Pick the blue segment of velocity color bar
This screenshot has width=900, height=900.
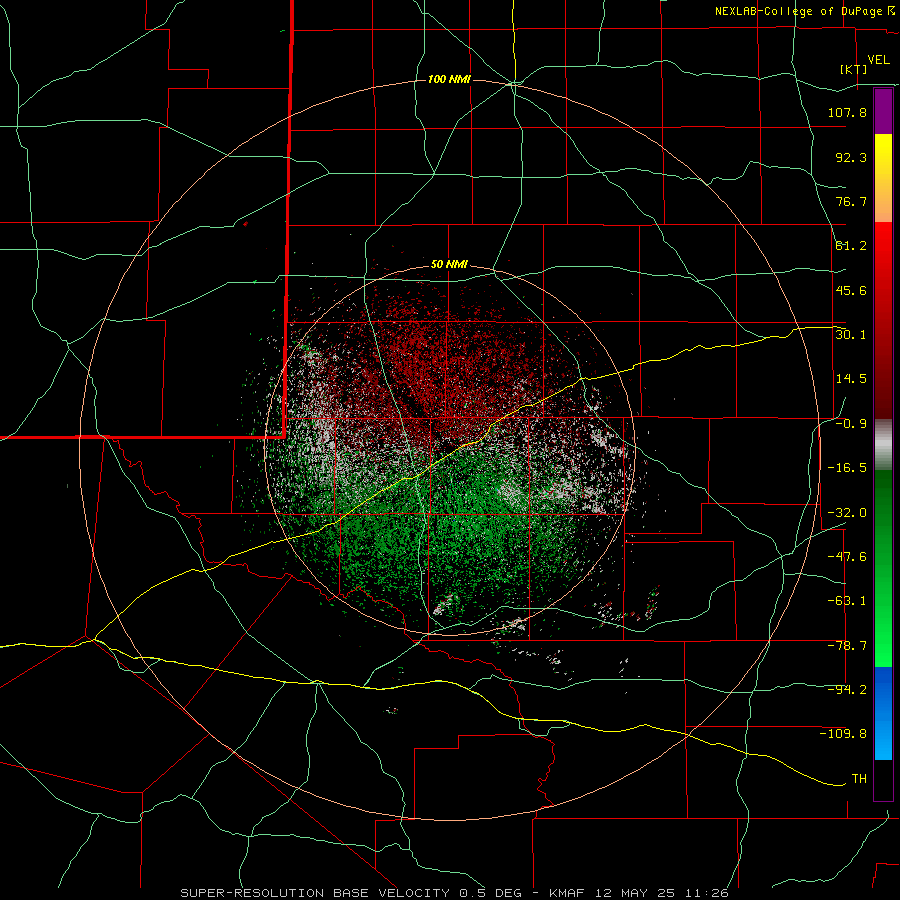[x=883, y=713]
